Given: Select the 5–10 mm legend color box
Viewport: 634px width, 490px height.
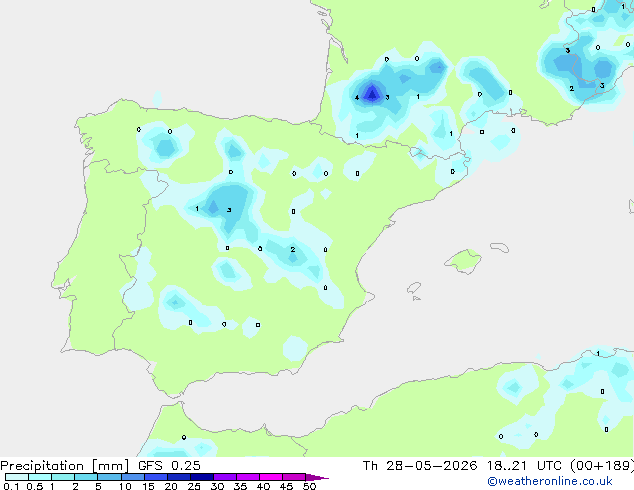Looking at the screenshot, I should pyautogui.click(x=110, y=477).
